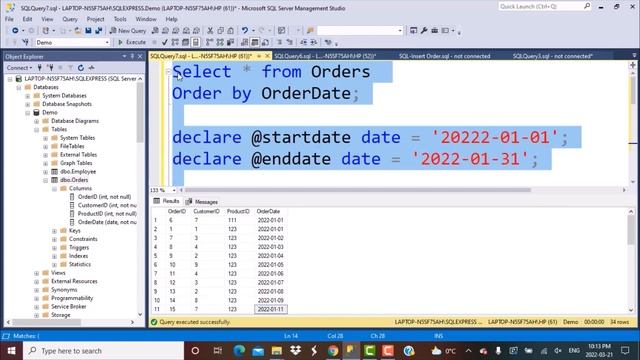The width and height of the screenshot is (640, 360).
Task: Close the SQLQuery7.sql tab
Action: tap(268, 56)
